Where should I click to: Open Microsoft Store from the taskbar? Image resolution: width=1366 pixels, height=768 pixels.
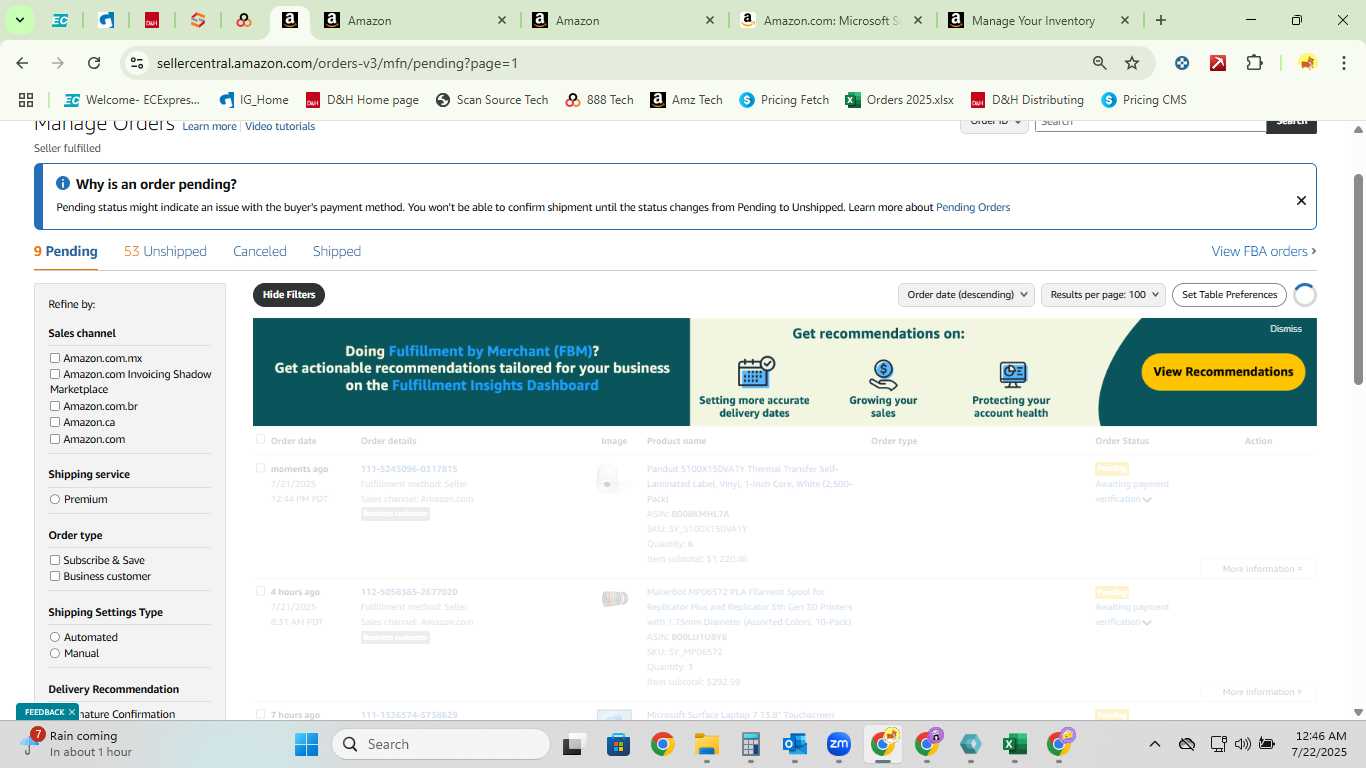618,744
